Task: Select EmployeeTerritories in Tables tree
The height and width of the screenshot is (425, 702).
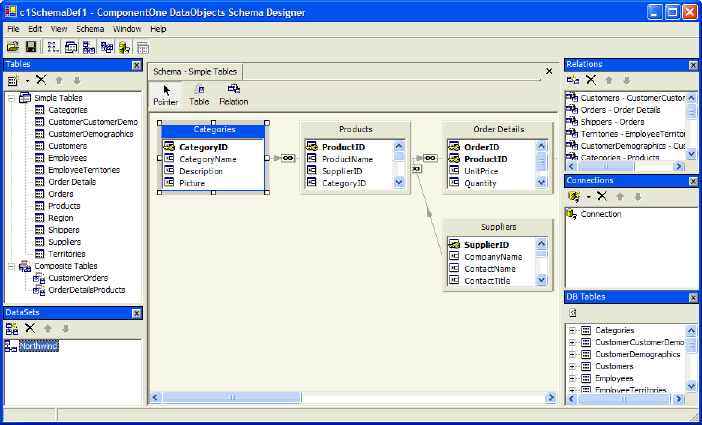Action: pos(84,170)
